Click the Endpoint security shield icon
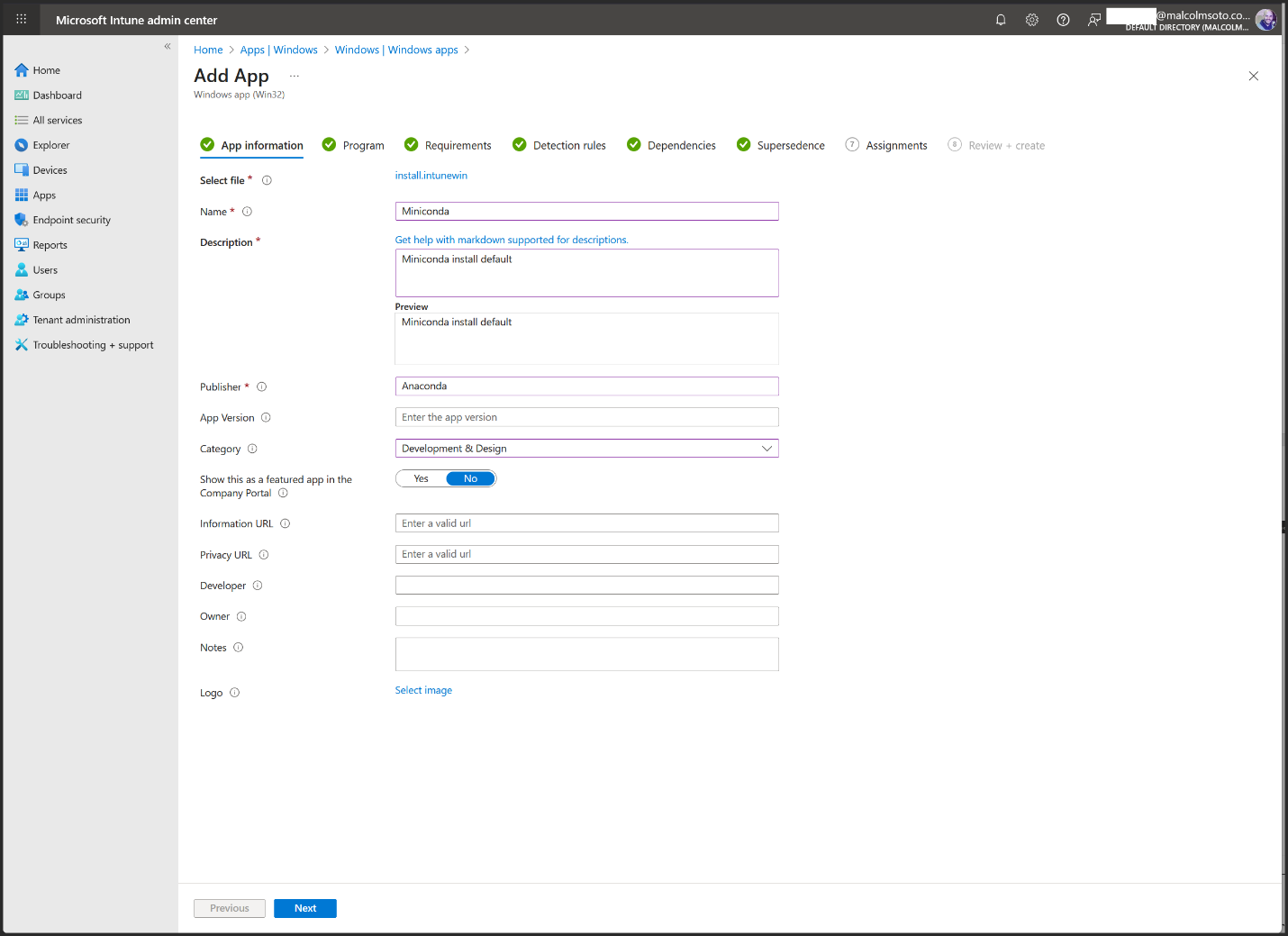Image resolution: width=1288 pixels, height=936 pixels. click(x=22, y=220)
